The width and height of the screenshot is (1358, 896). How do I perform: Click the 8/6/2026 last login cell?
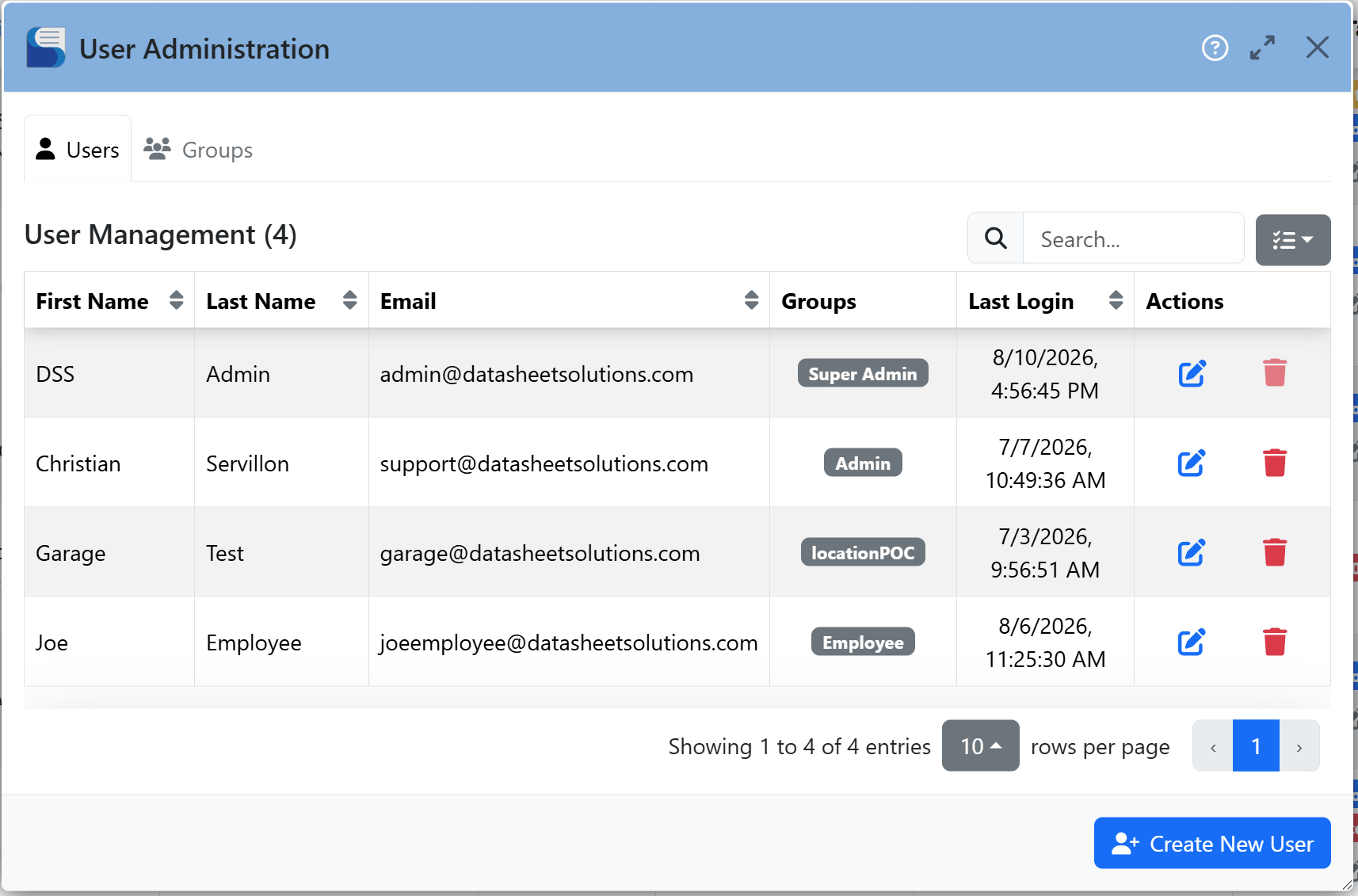[1045, 642]
